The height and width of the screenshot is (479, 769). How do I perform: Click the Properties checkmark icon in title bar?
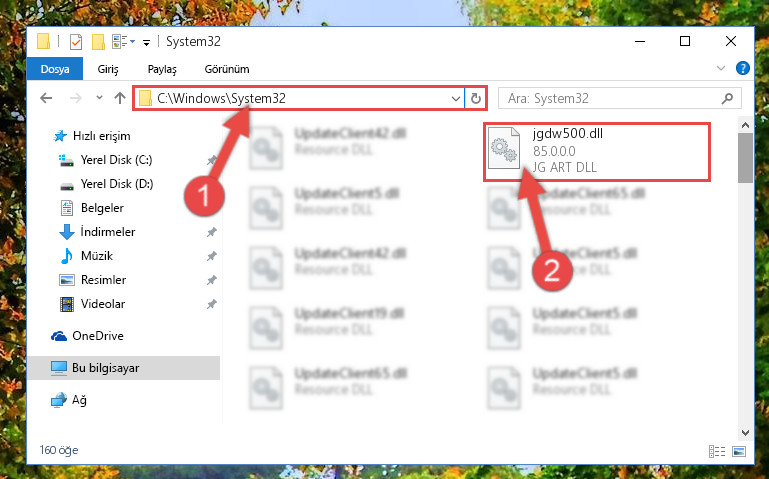click(x=76, y=42)
